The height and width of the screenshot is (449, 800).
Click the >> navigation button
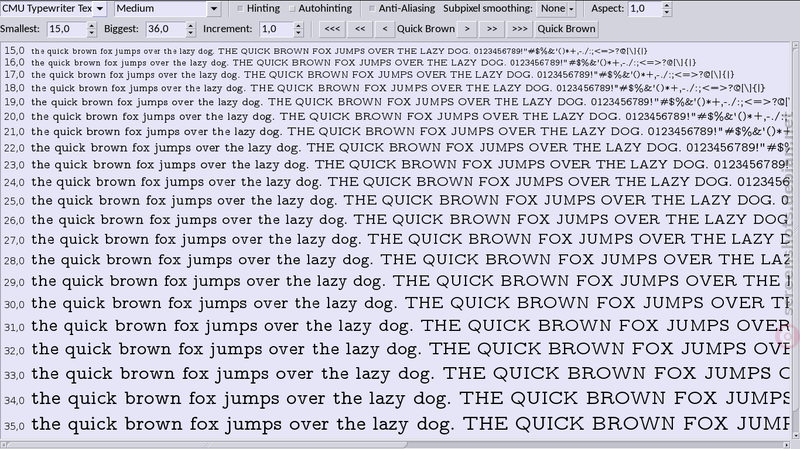click(492, 29)
